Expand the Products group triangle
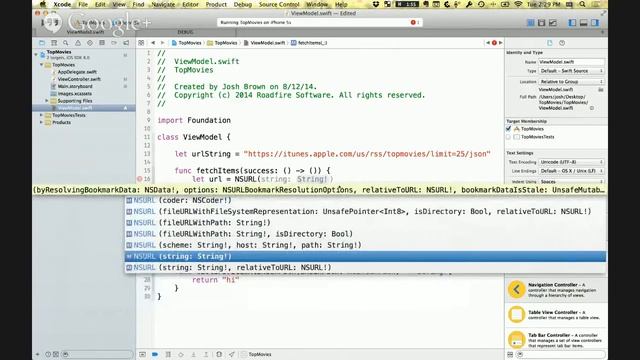The image size is (640, 360). [41, 122]
